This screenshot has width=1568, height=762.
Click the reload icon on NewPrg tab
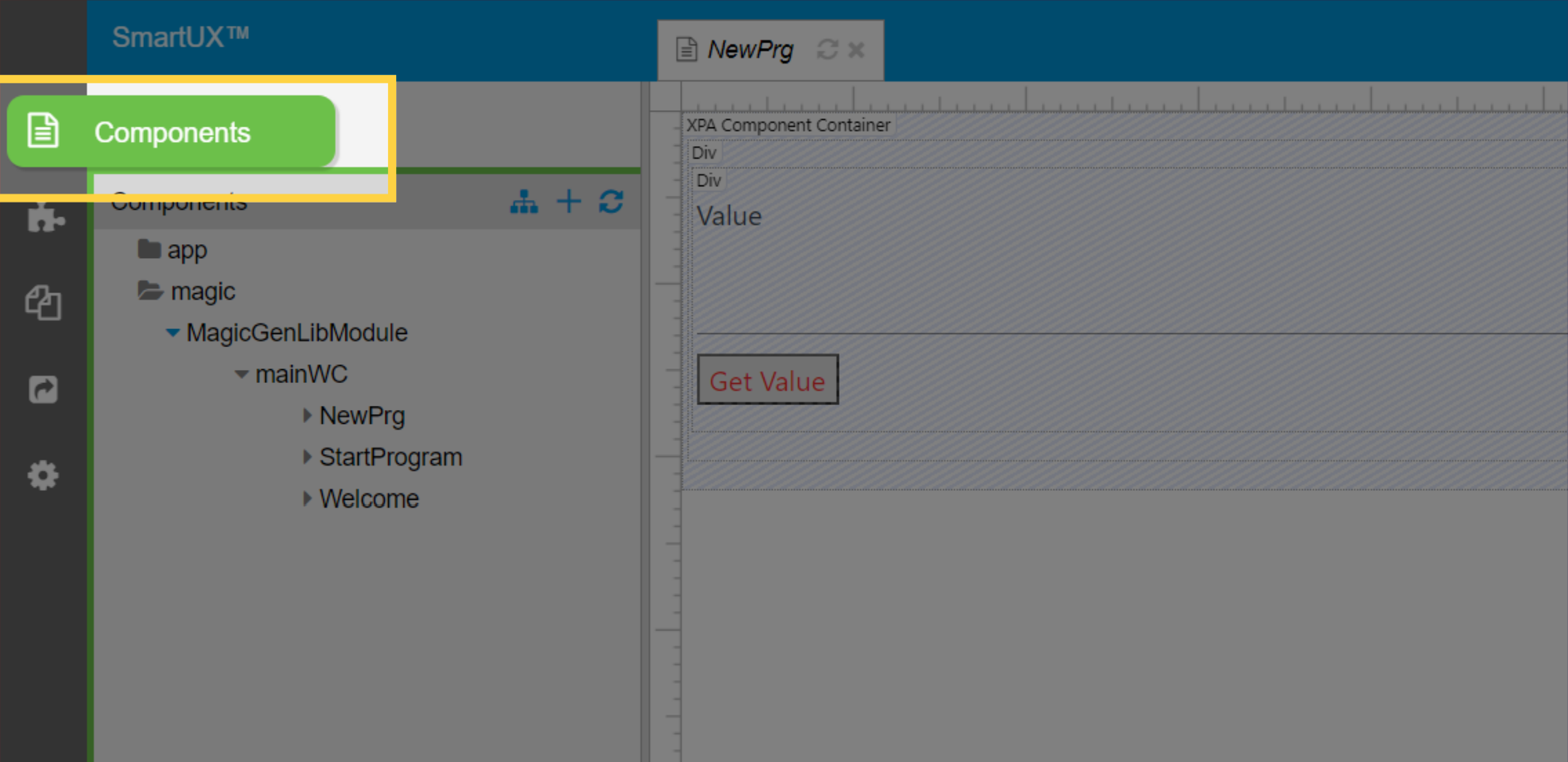pos(827,50)
